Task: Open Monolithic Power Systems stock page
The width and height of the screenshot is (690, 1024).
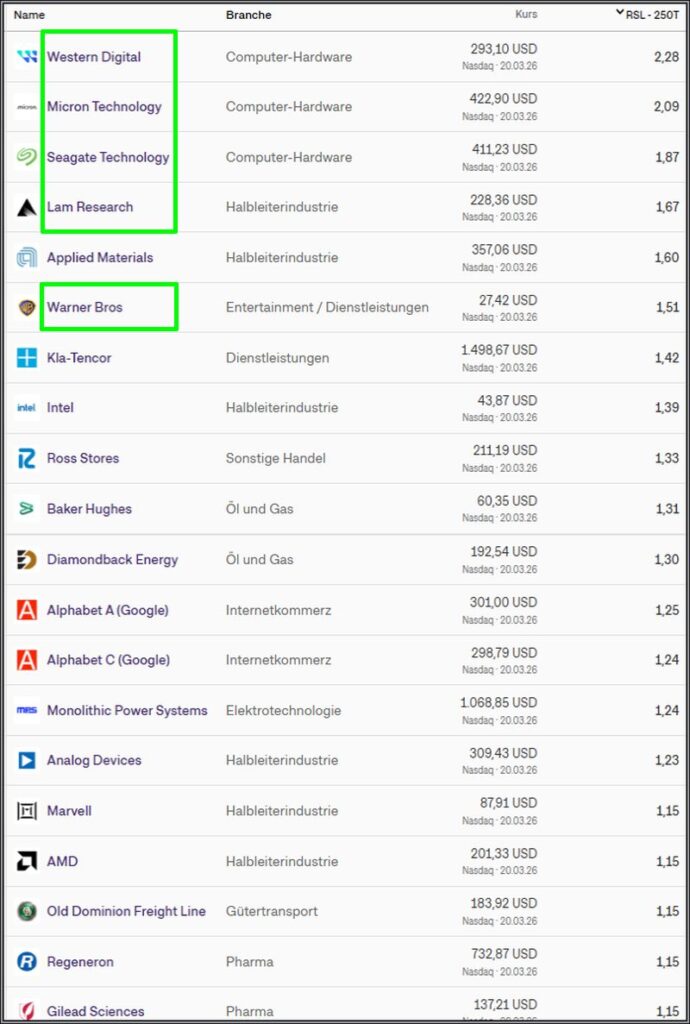Action: pyautogui.click(x=127, y=710)
